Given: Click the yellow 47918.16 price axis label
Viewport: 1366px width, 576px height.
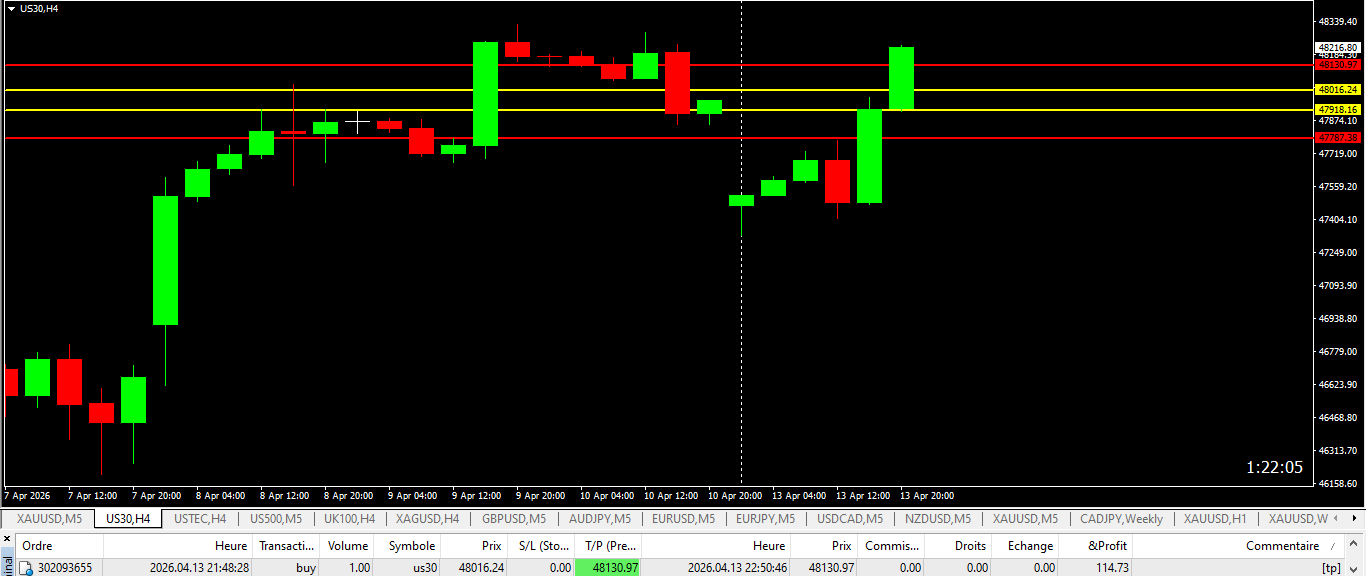Looking at the screenshot, I should (1338, 110).
